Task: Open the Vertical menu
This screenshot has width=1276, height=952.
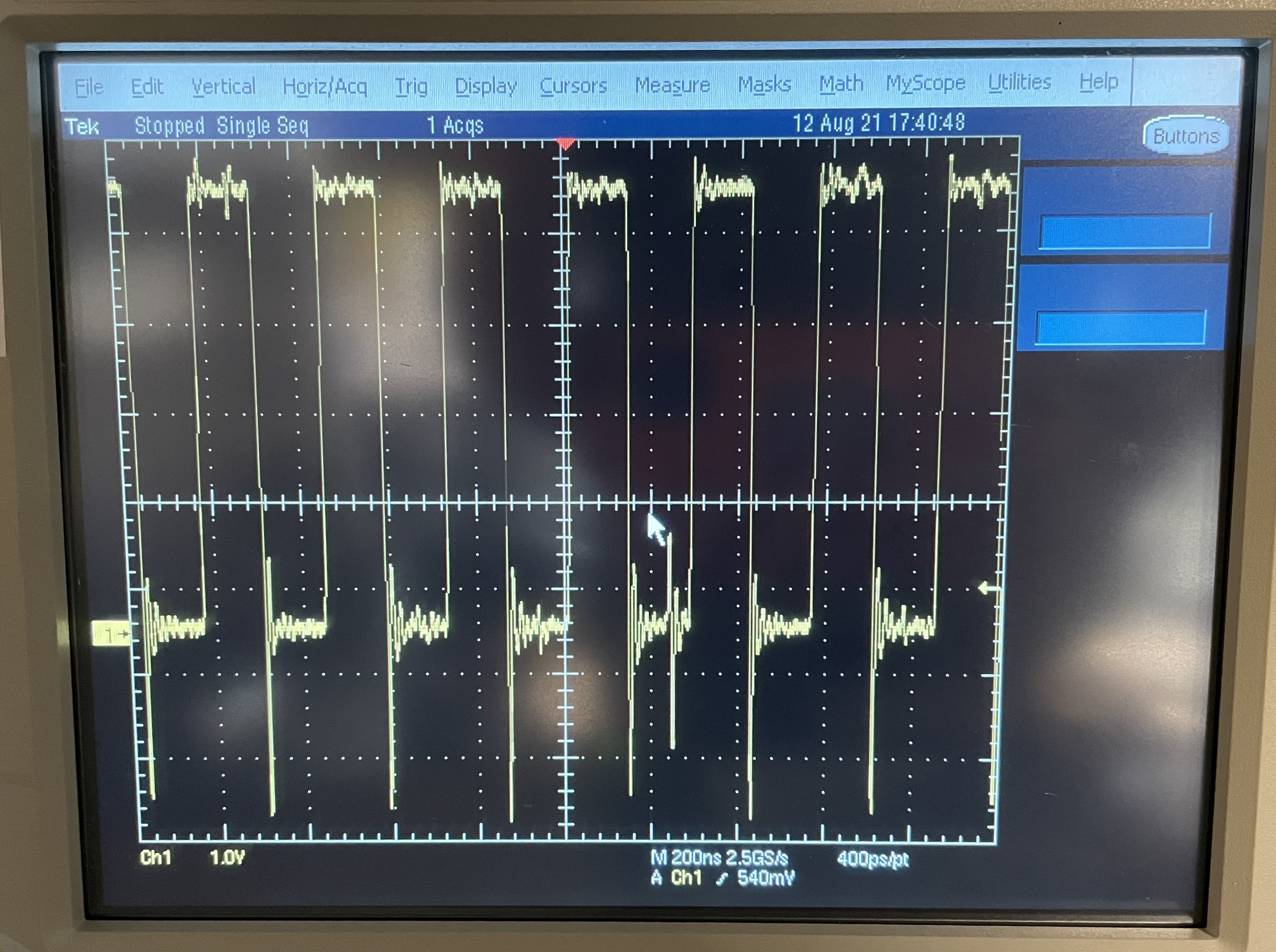Action: tap(223, 86)
